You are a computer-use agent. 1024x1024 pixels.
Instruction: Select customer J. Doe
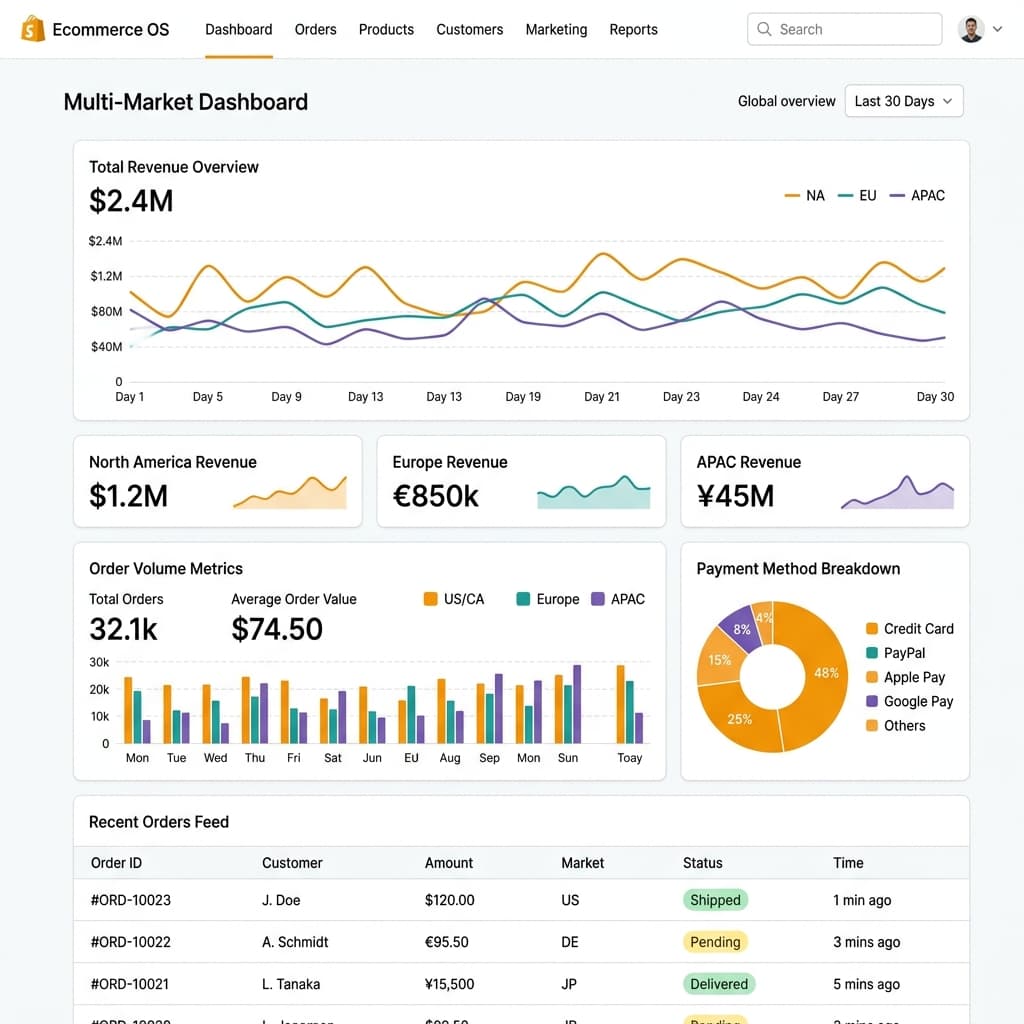281,900
